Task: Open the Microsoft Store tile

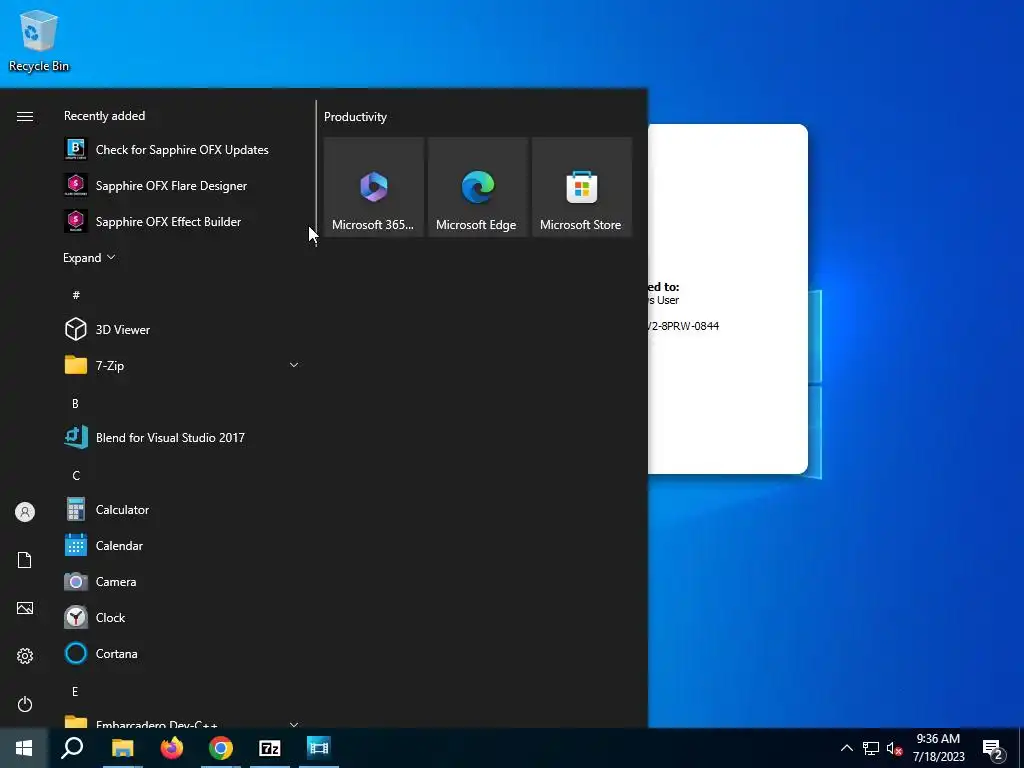Action: point(582,187)
